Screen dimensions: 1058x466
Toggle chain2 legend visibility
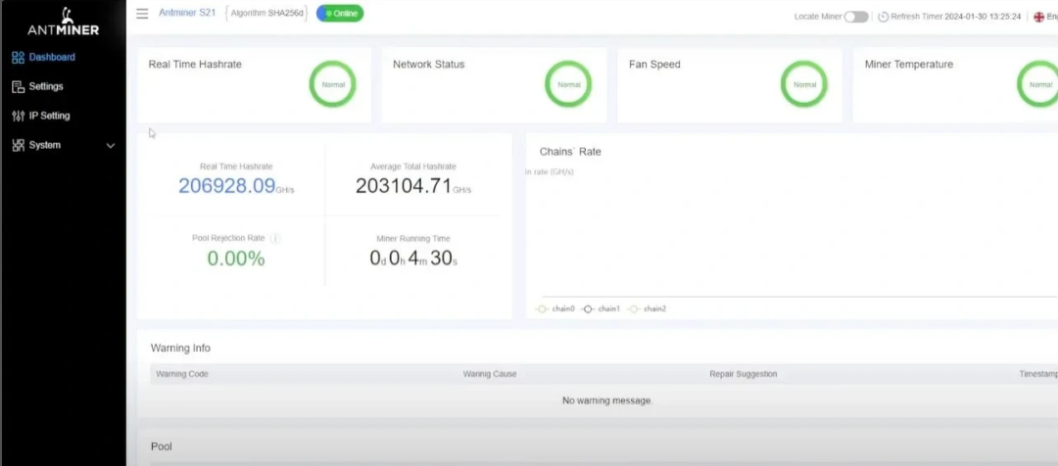[646, 309]
